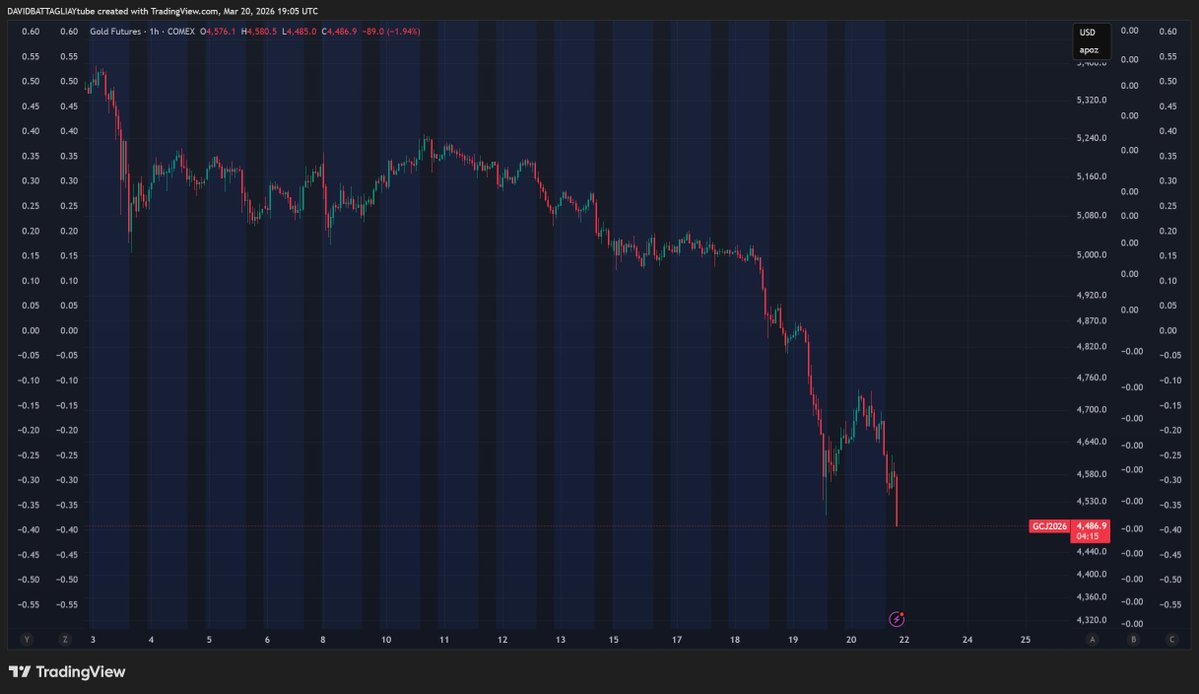
Task: Click date 19 on time axis
Action: 793,640
